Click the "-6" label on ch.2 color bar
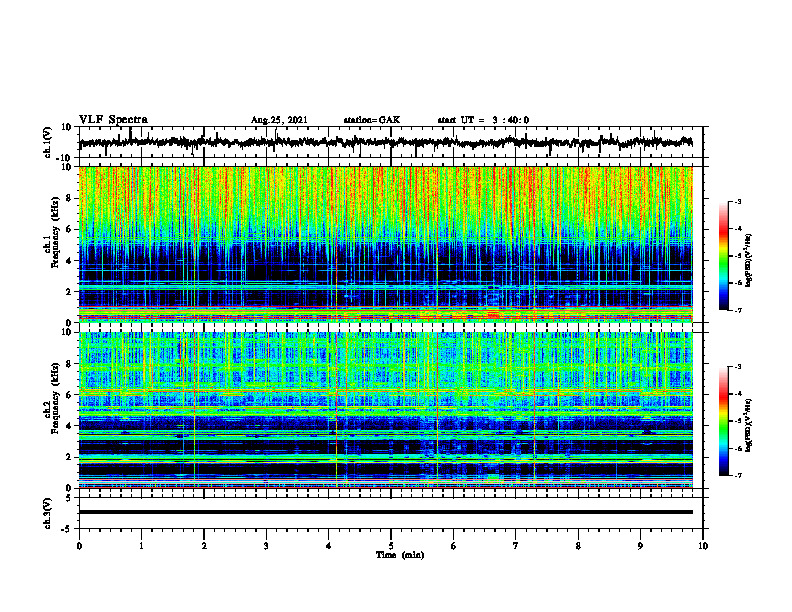792x612 pixels. pos(737,448)
